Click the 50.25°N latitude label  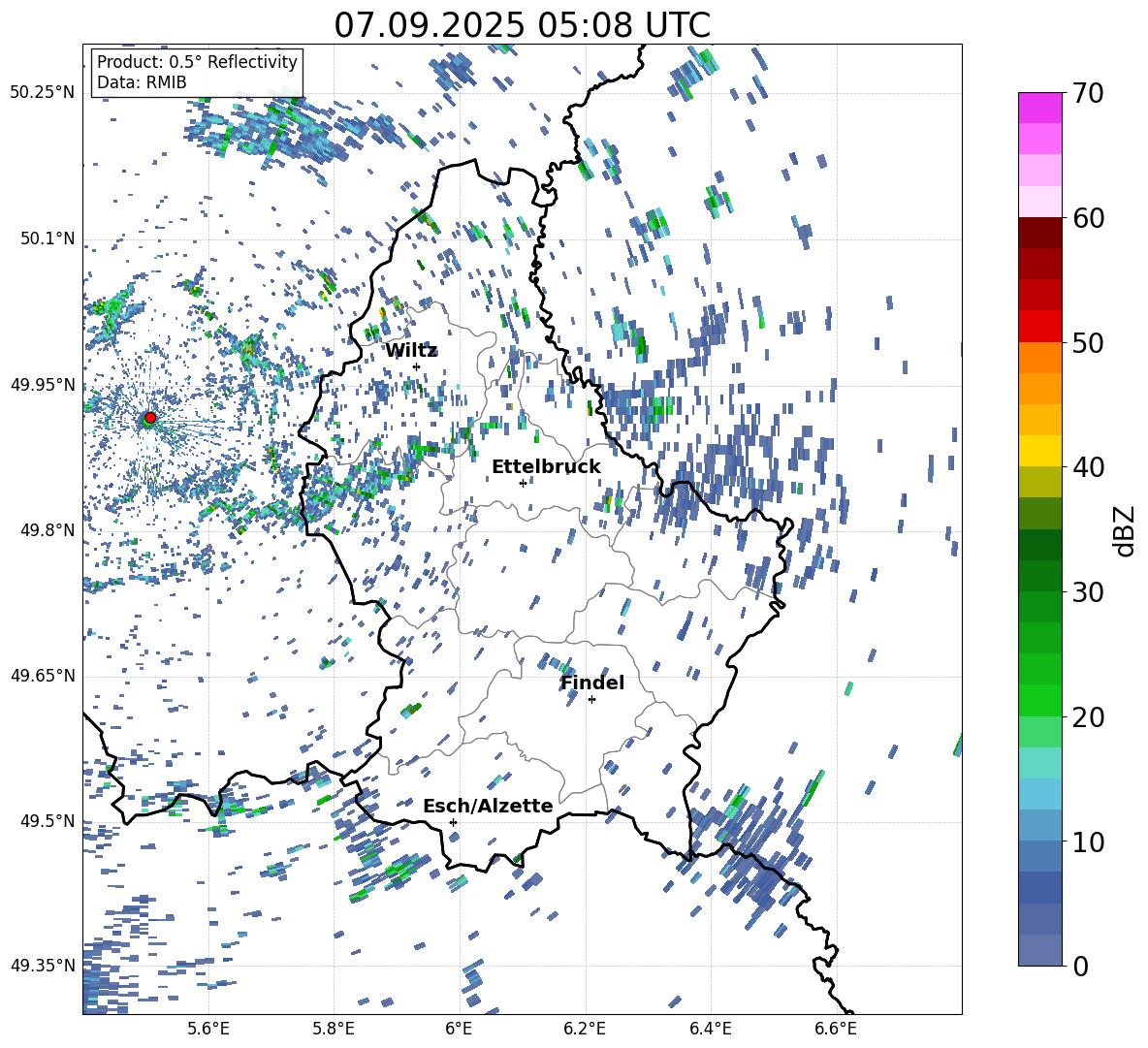click(x=43, y=93)
